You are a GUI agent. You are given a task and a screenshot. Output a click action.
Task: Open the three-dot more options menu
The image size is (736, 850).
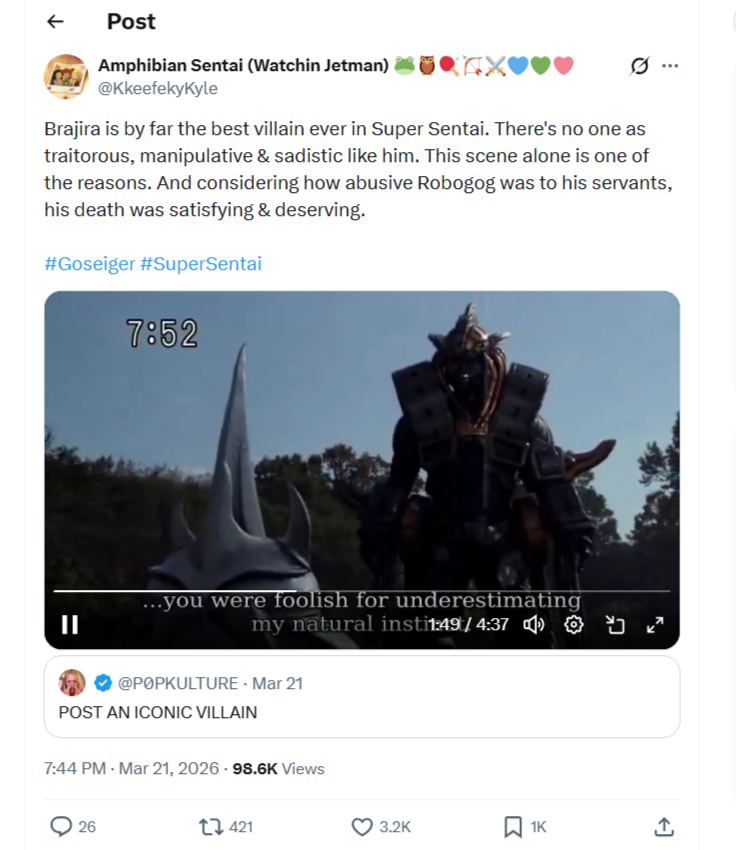[670, 66]
